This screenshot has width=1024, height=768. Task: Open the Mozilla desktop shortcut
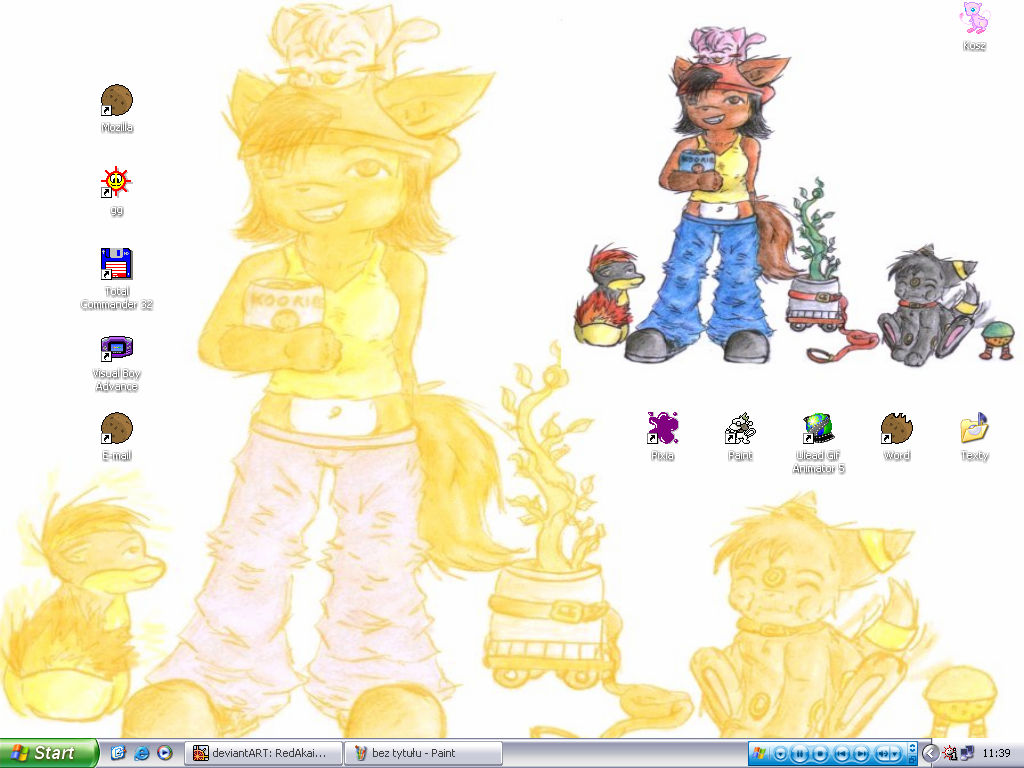pyautogui.click(x=117, y=108)
